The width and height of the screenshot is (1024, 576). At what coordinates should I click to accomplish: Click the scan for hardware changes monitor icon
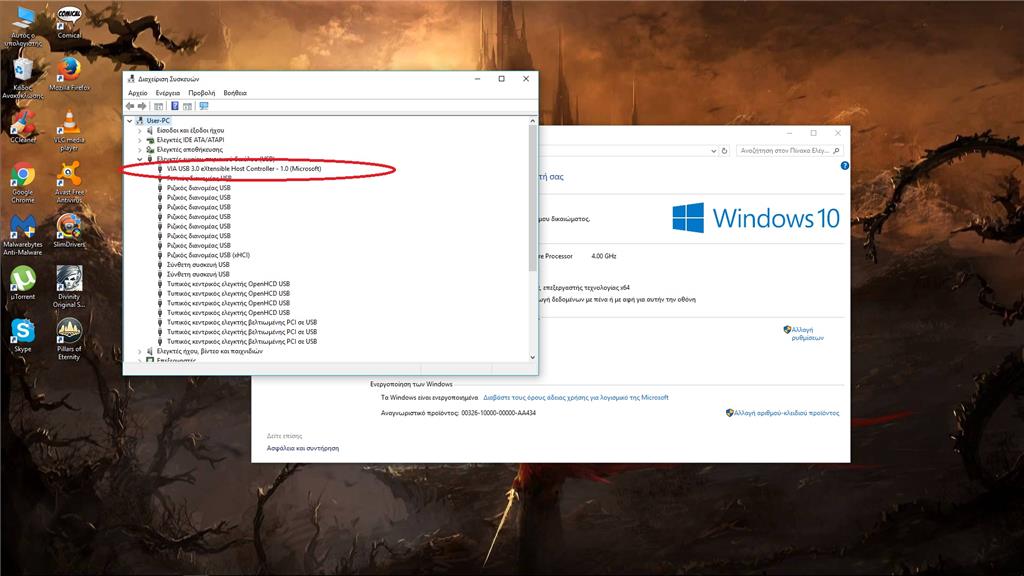point(204,106)
